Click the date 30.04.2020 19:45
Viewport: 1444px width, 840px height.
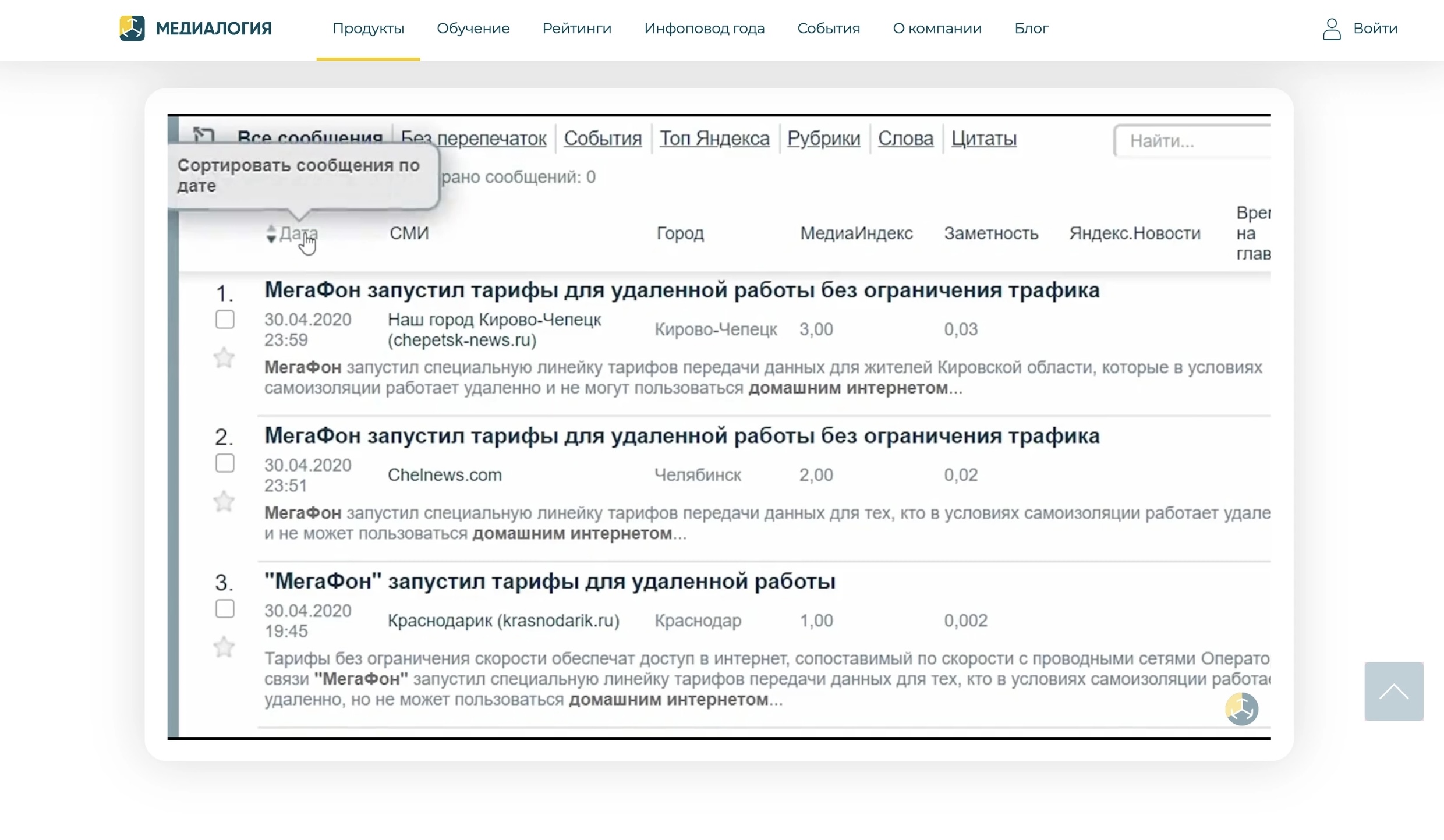[x=307, y=621]
